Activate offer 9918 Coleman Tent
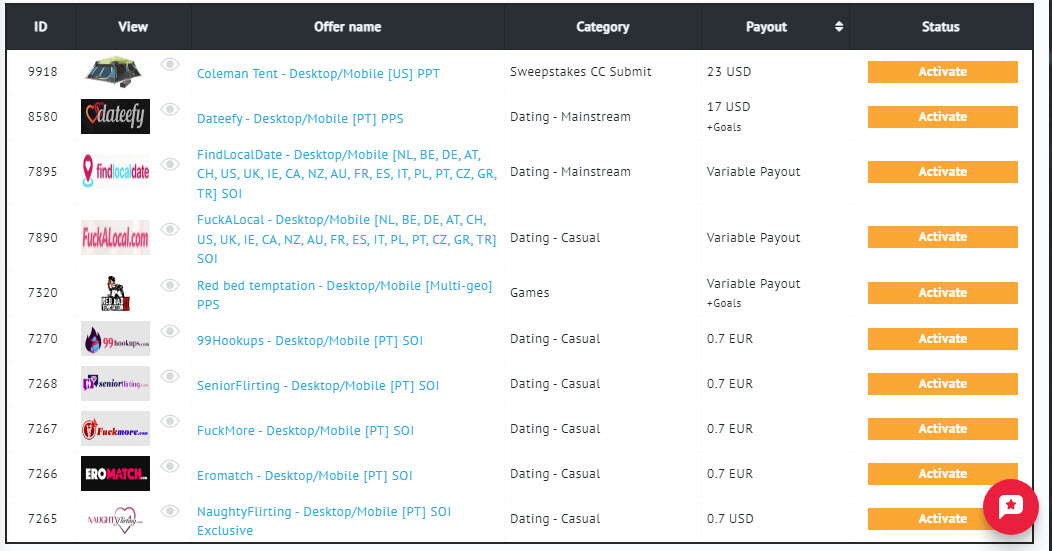The image size is (1052, 551). (x=942, y=72)
